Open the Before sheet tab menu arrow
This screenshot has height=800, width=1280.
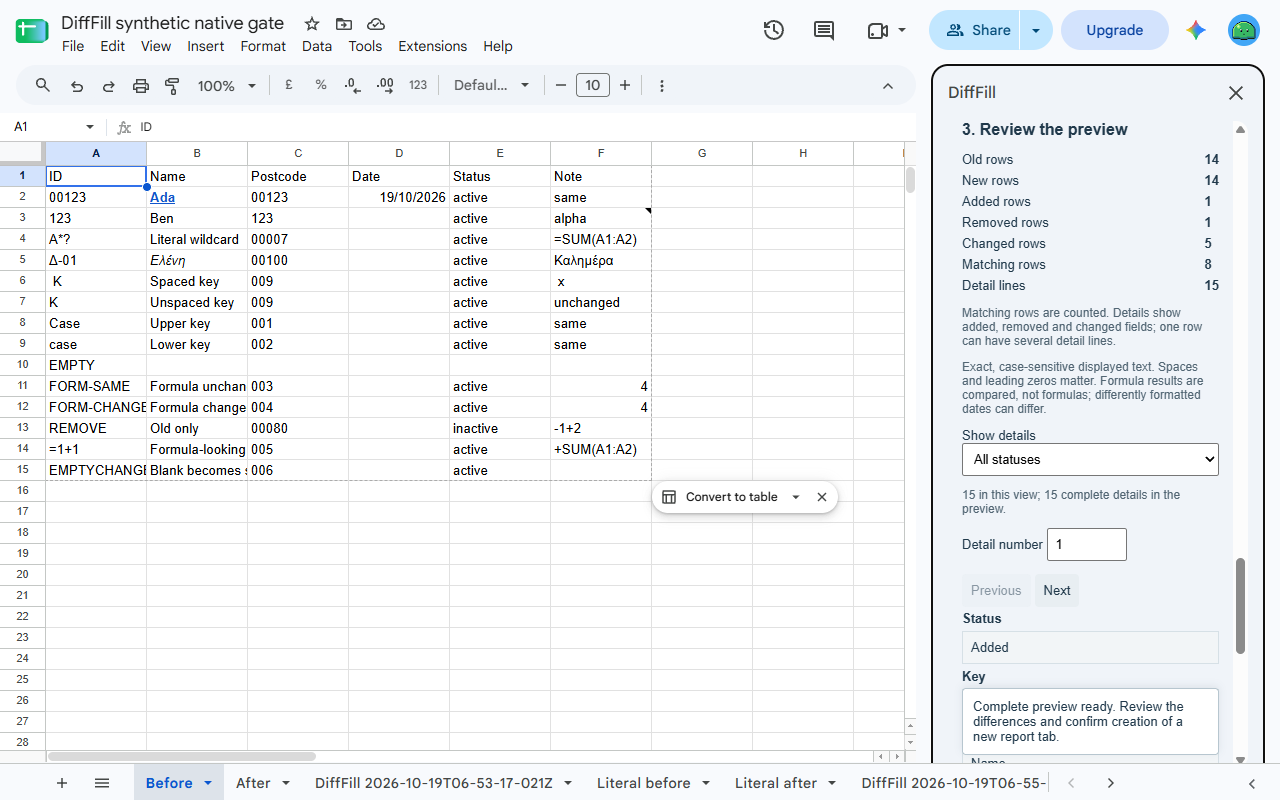coord(208,783)
